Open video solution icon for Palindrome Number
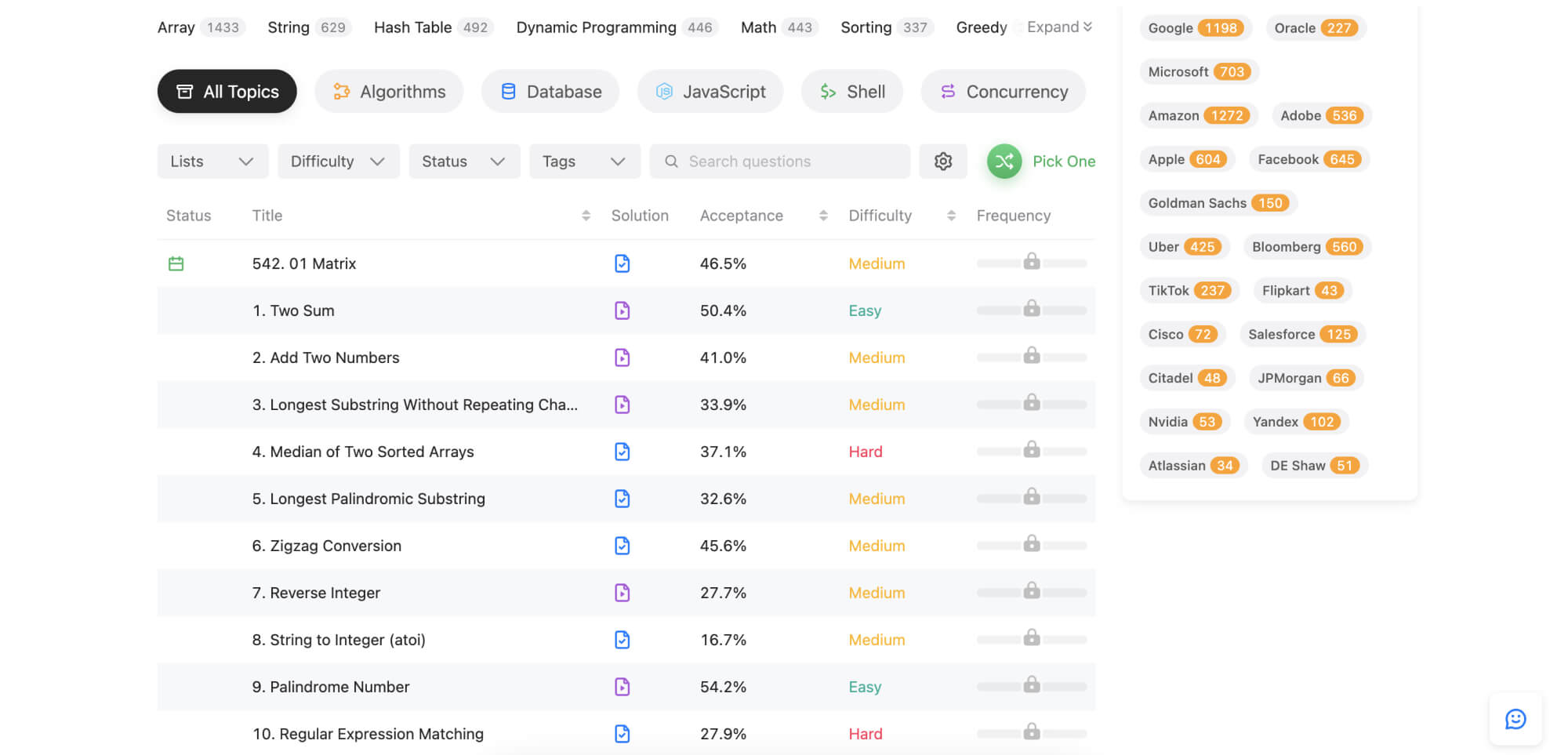Image resolution: width=1568 pixels, height=755 pixels. (622, 687)
